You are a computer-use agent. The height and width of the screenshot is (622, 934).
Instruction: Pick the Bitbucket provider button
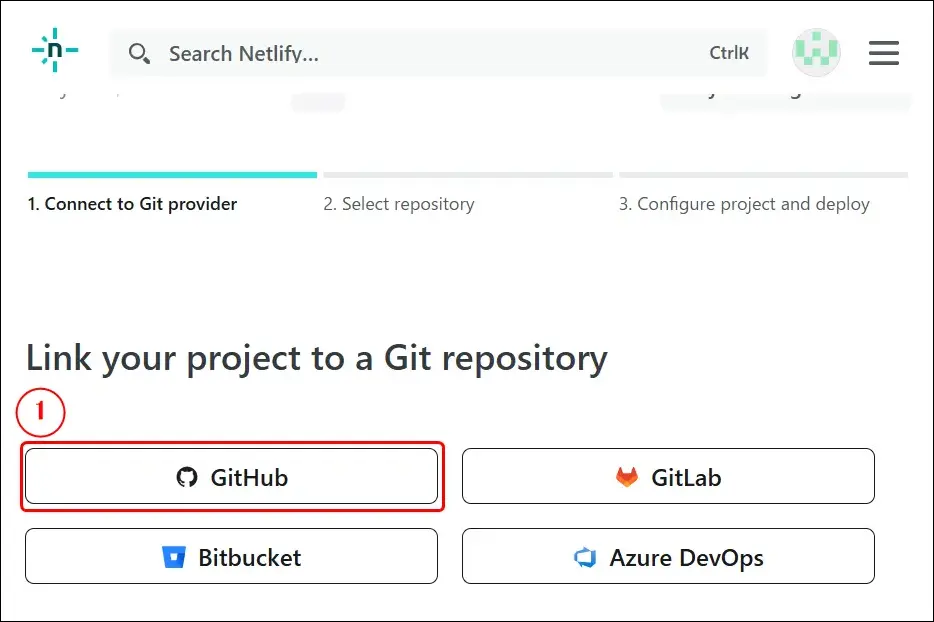pos(231,556)
